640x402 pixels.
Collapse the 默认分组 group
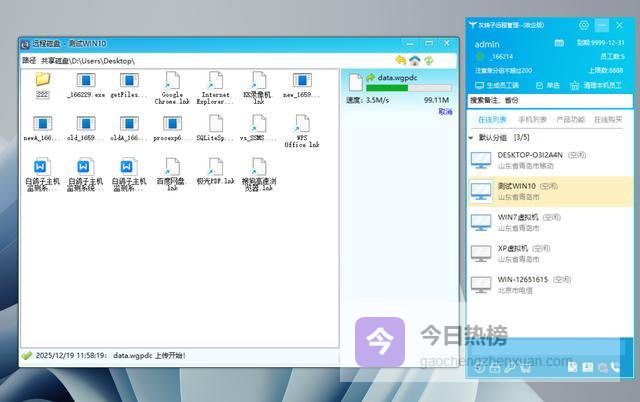(x=472, y=137)
